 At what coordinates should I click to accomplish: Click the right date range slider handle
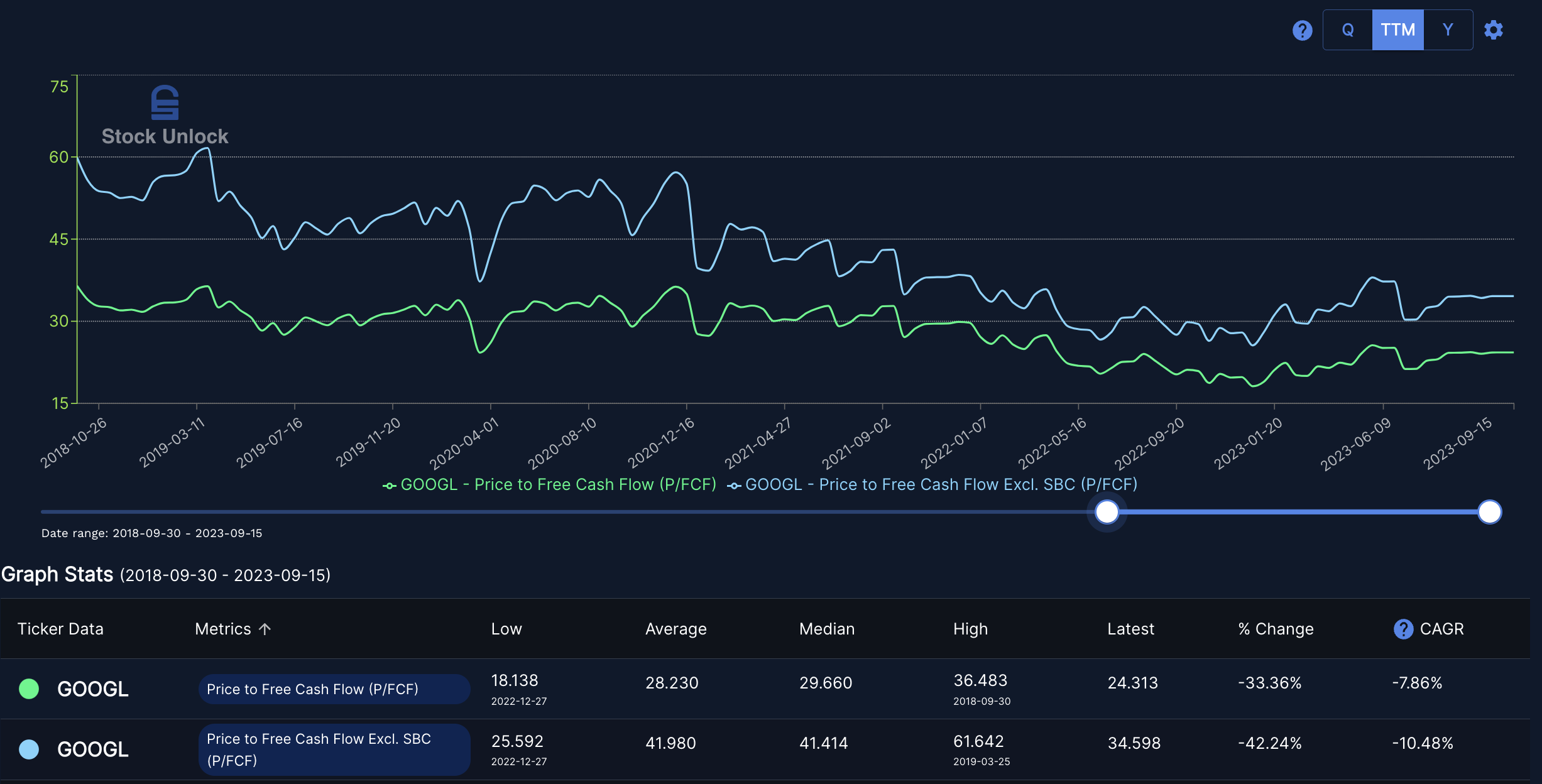click(x=1489, y=512)
